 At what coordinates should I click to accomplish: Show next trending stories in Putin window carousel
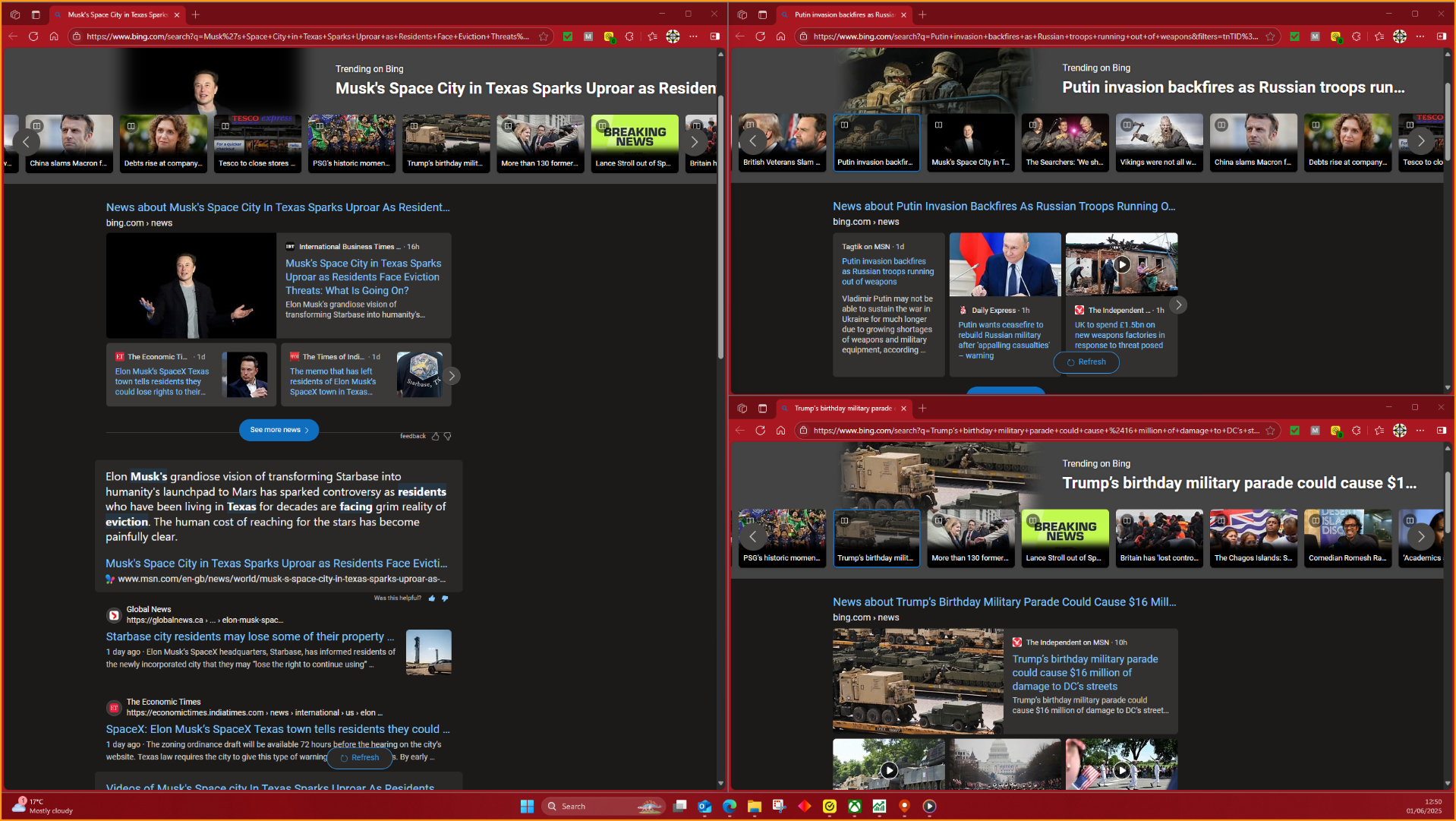click(x=1421, y=141)
